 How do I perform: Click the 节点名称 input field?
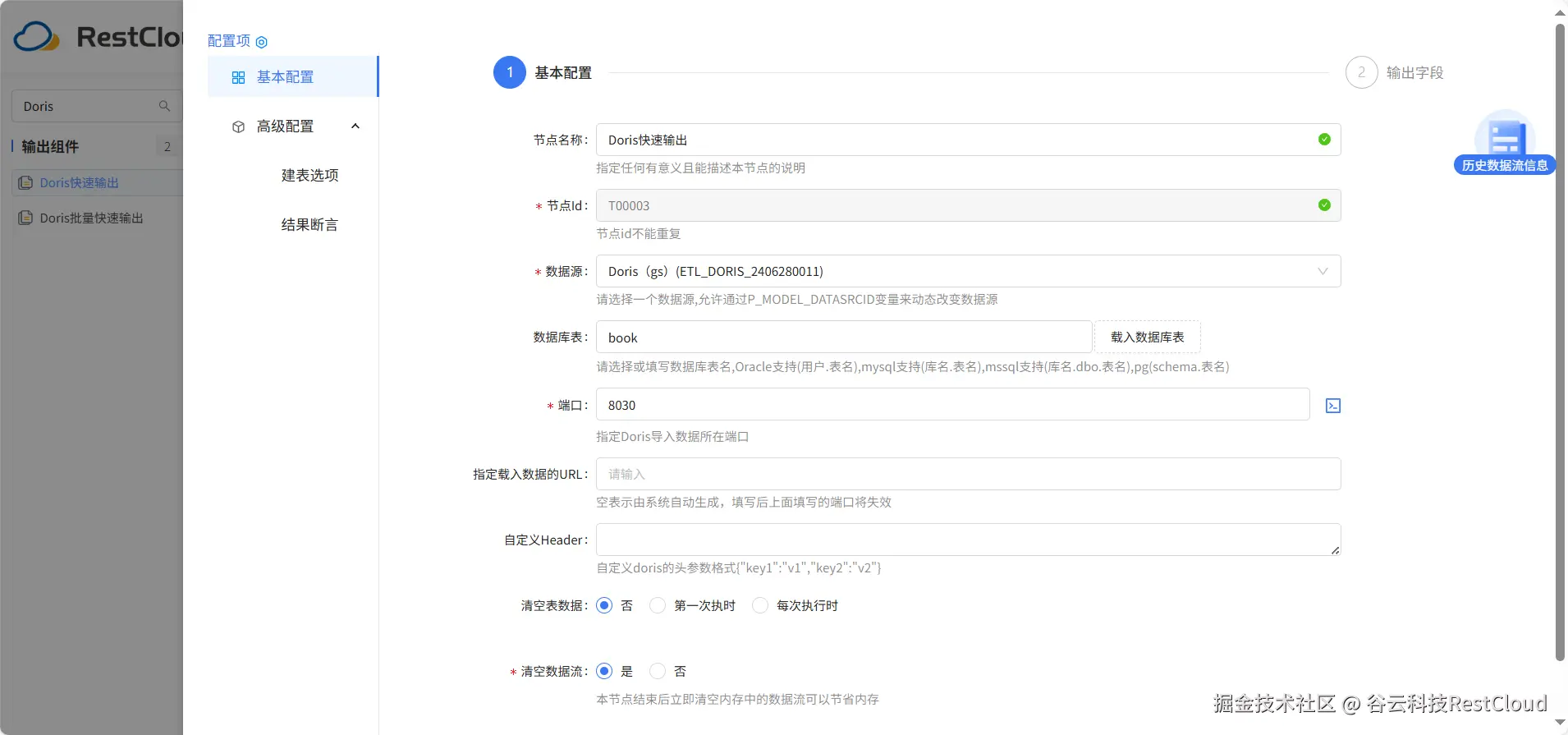pos(968,140)
